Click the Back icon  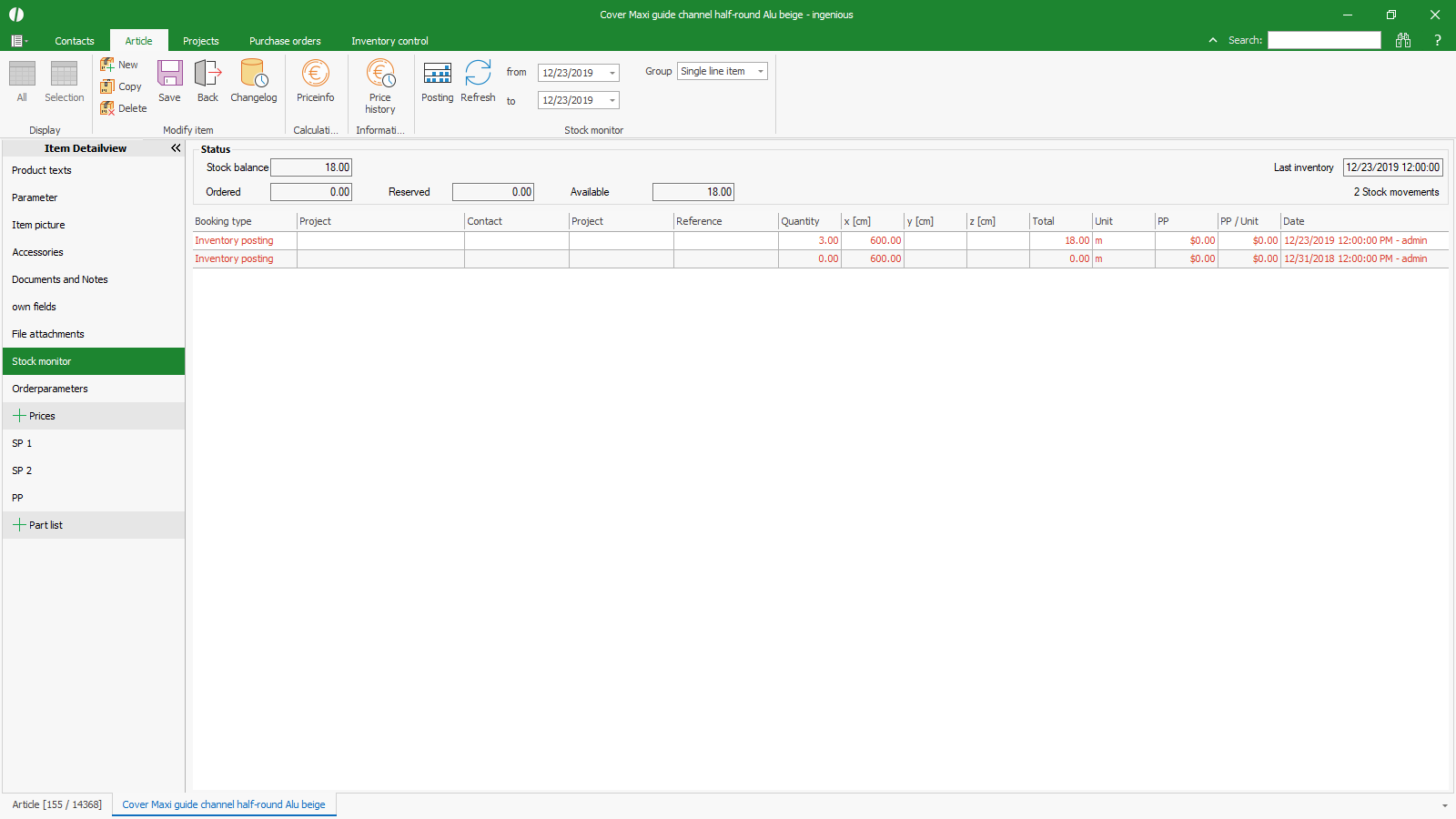[x=207, y=81]
